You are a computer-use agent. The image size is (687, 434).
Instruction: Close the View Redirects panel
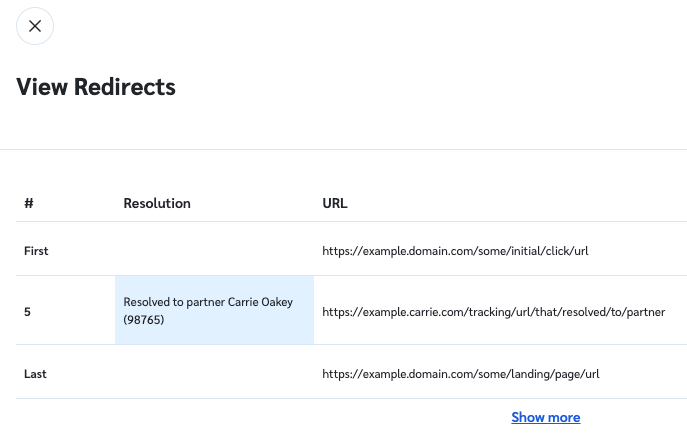click(x=35, y=27)
